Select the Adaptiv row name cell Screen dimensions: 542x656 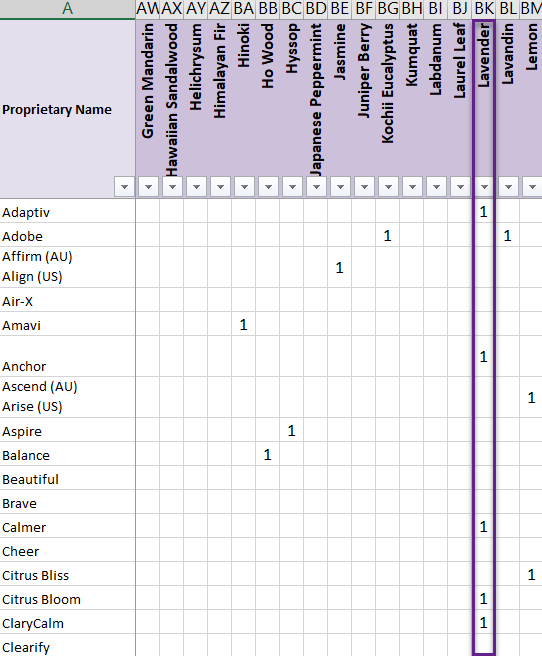(67, 211)
